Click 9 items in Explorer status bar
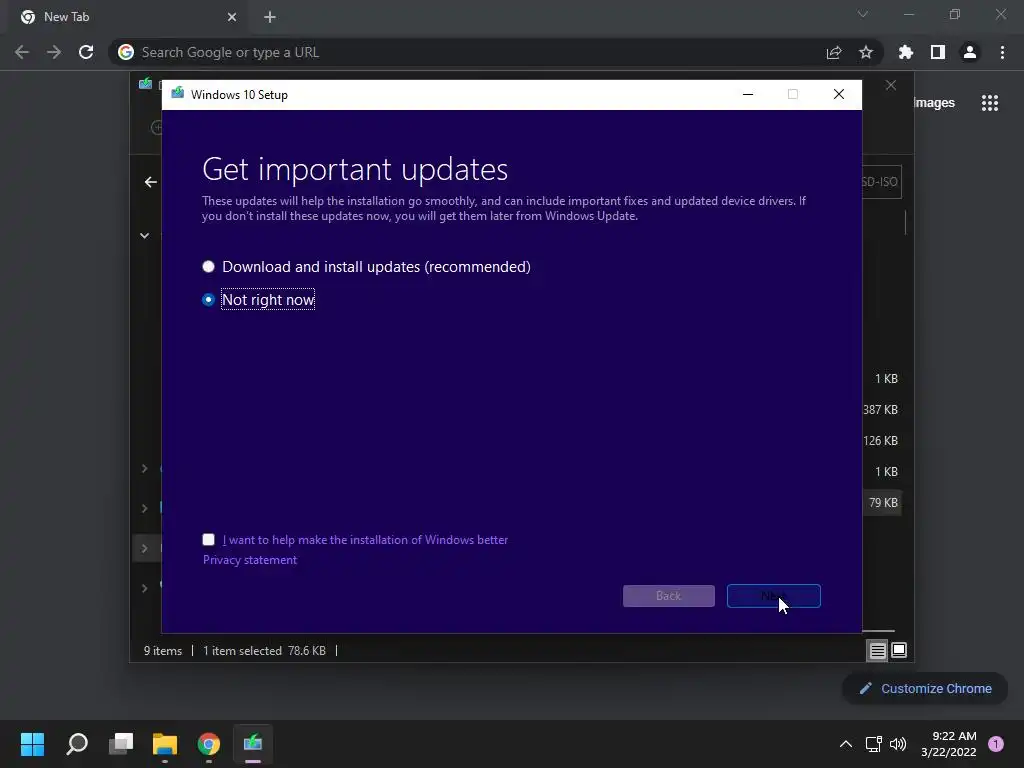The width and height of the screenshot is (1024, 768). (x=163, y=650)
